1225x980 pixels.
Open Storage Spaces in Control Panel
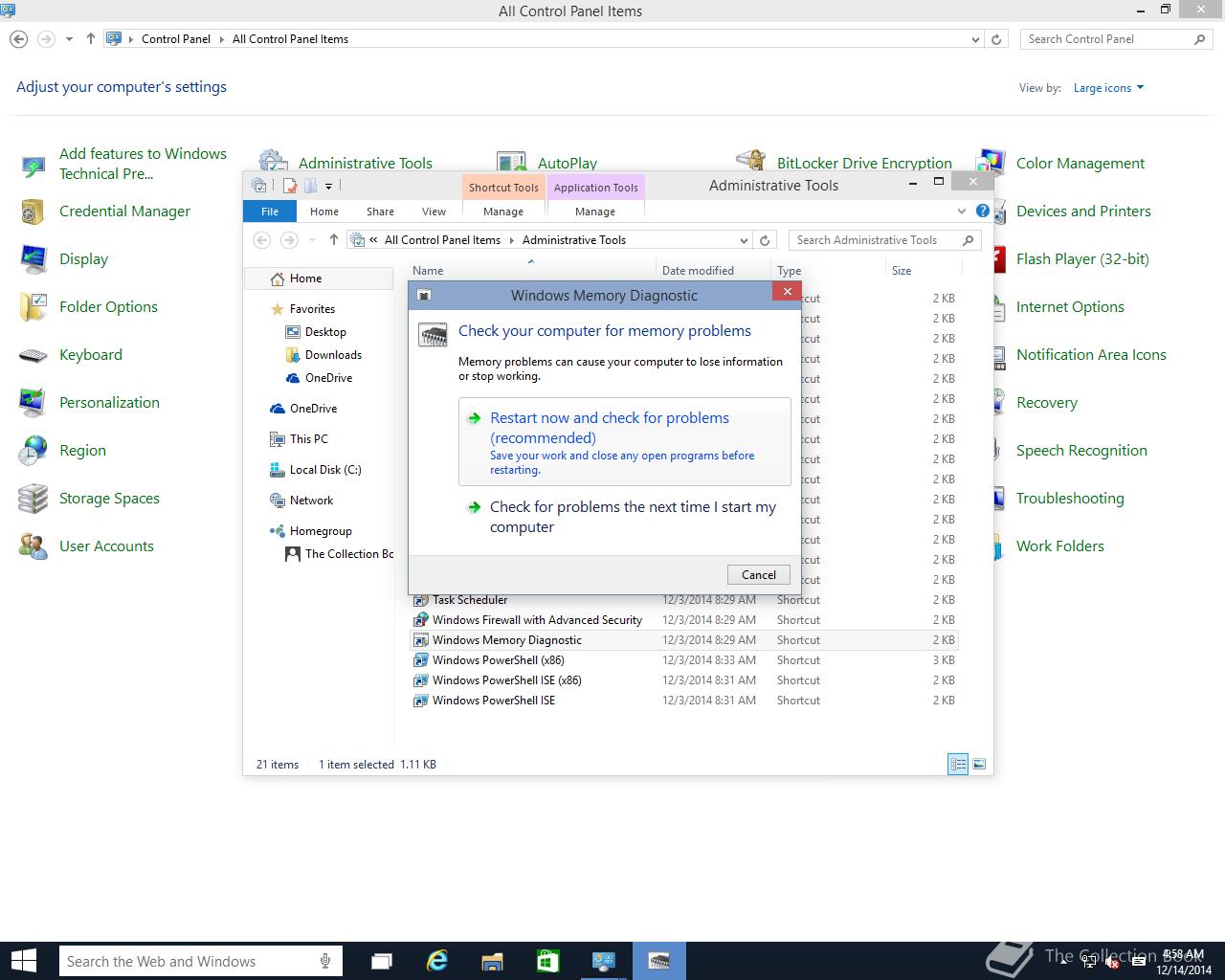point(109,499)
